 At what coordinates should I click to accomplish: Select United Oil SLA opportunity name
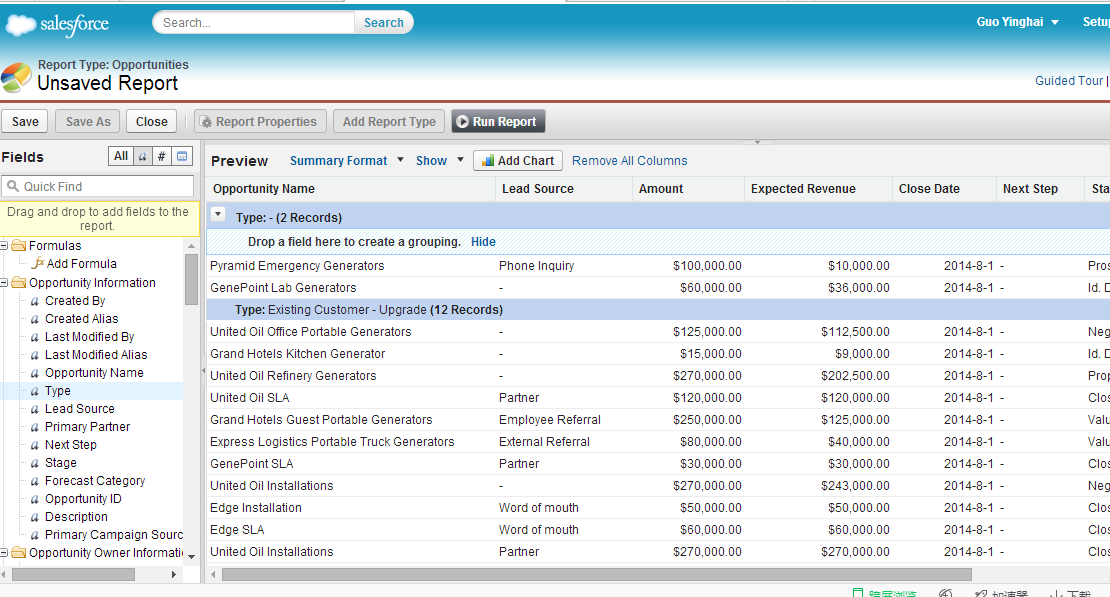(250, 398)
